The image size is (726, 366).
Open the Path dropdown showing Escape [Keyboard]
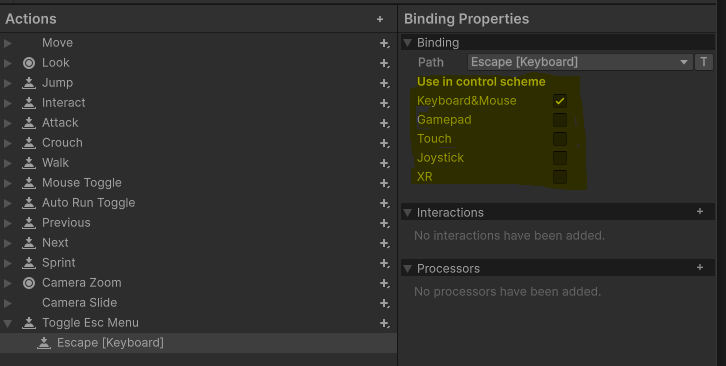(x=580, y=62)
